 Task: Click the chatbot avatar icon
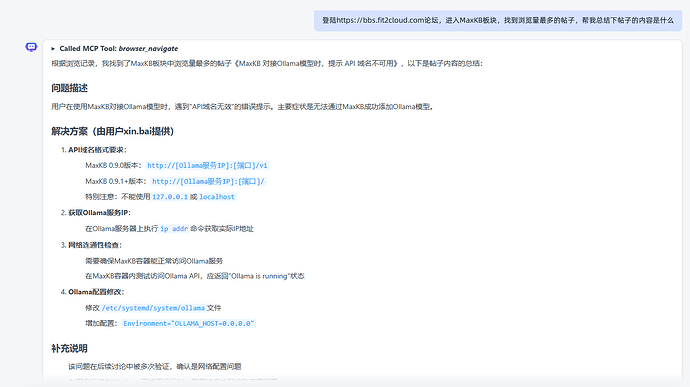pos(31,47)
